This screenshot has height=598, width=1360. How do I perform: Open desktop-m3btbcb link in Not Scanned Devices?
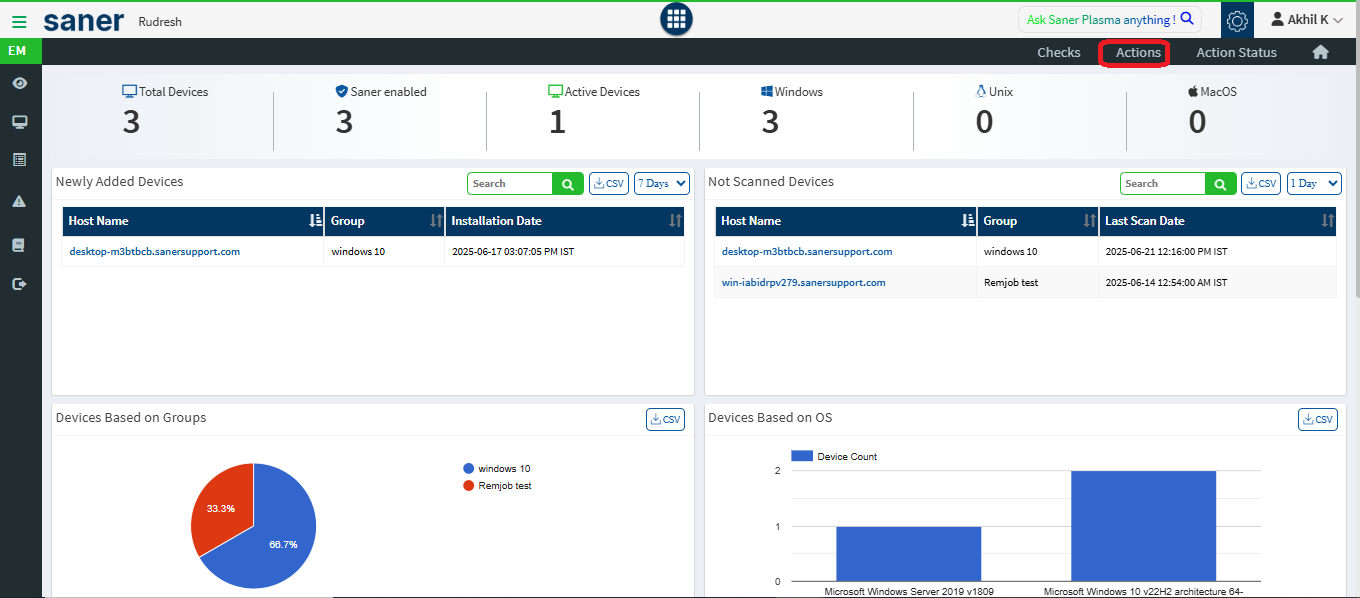click(807, 251)
